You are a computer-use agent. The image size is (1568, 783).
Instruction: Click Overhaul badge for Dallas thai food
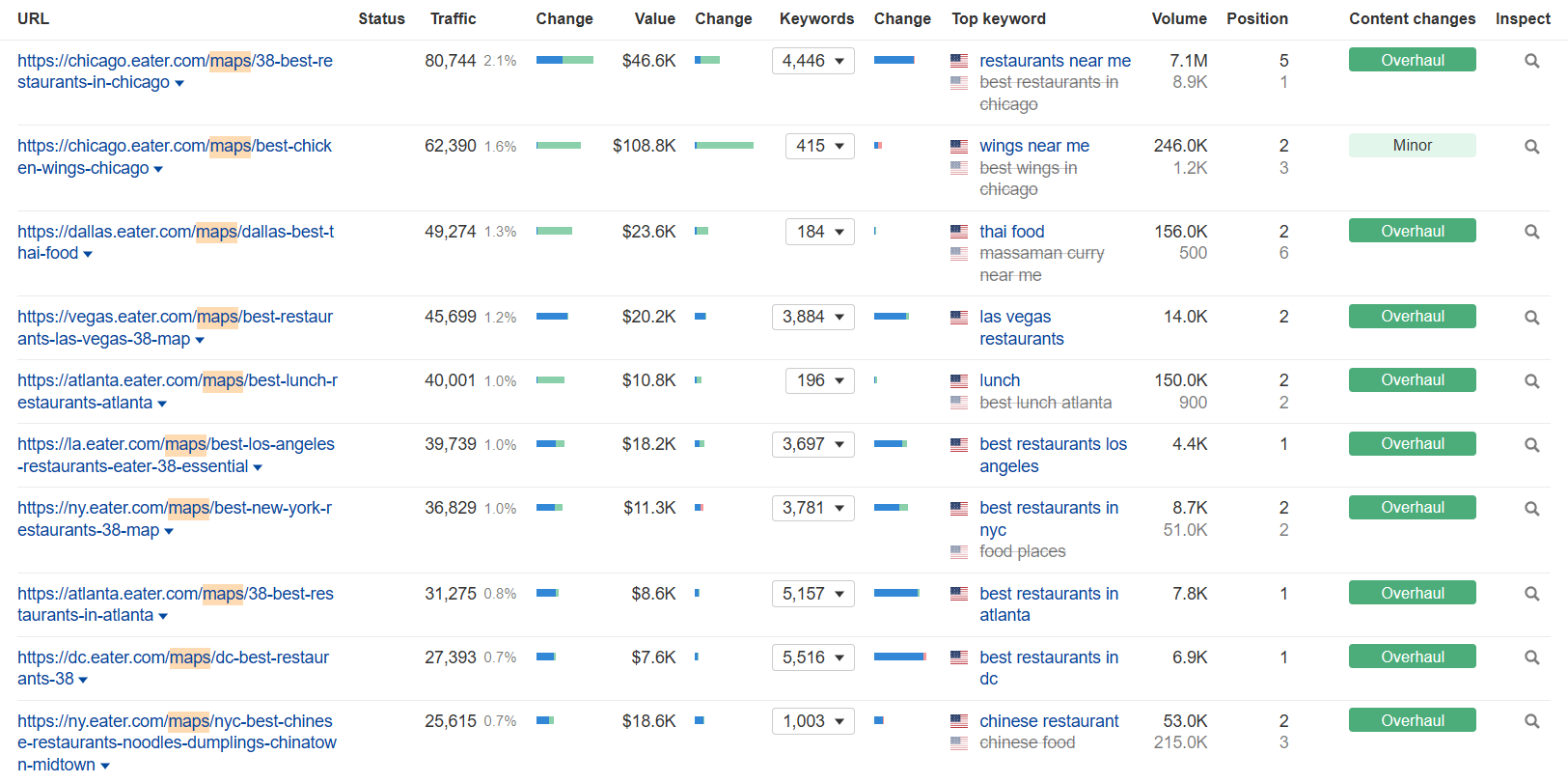click(x=1413, y=231)
